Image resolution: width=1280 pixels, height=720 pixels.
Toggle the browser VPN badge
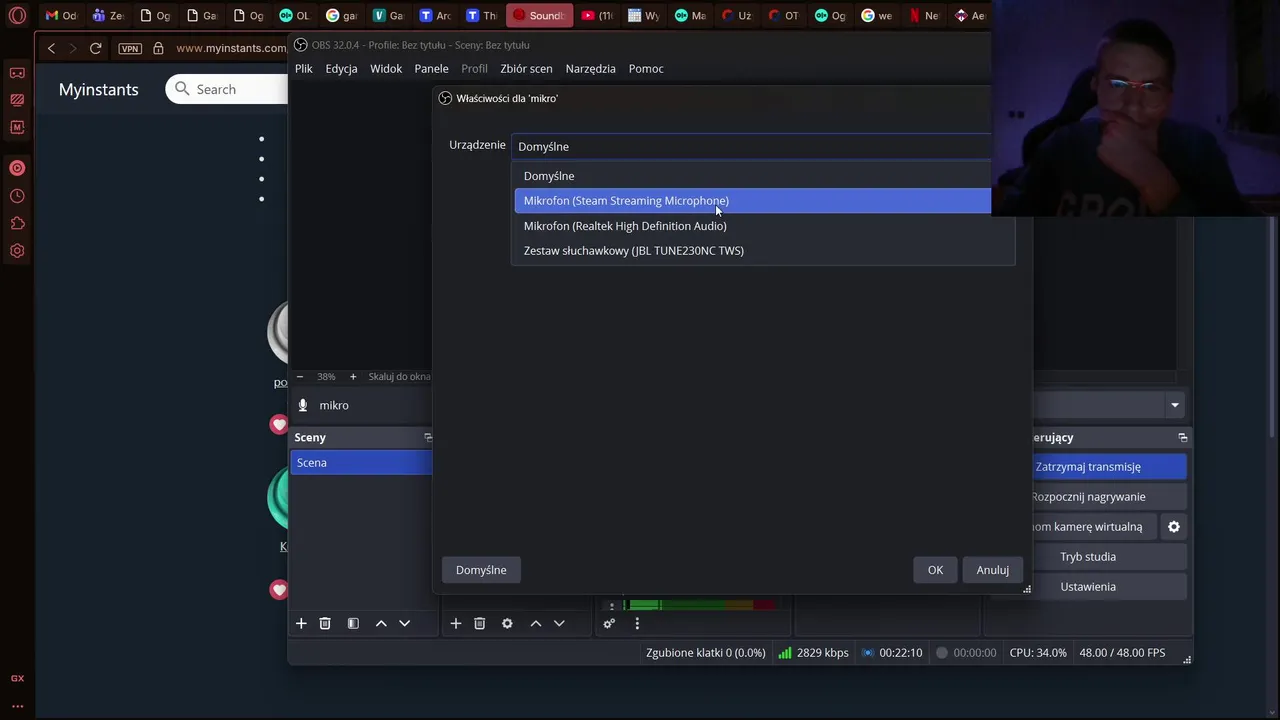(130, 48)
